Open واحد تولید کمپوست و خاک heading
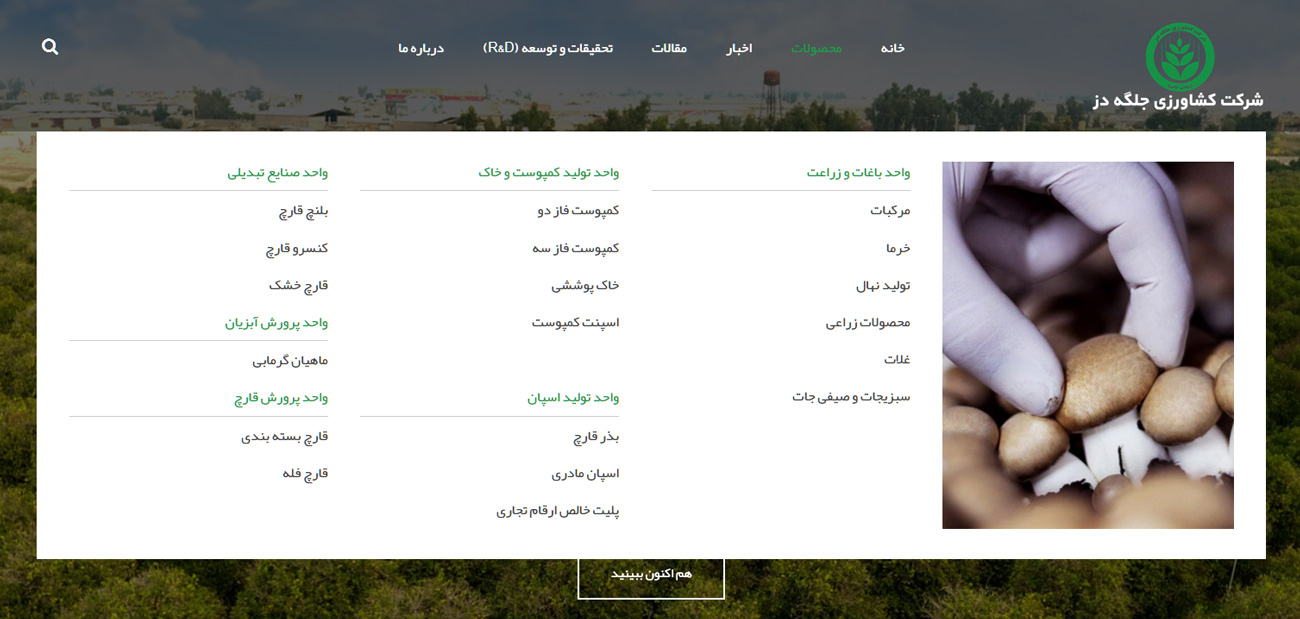Viewport: 1300px width, 619px height. 548,173
